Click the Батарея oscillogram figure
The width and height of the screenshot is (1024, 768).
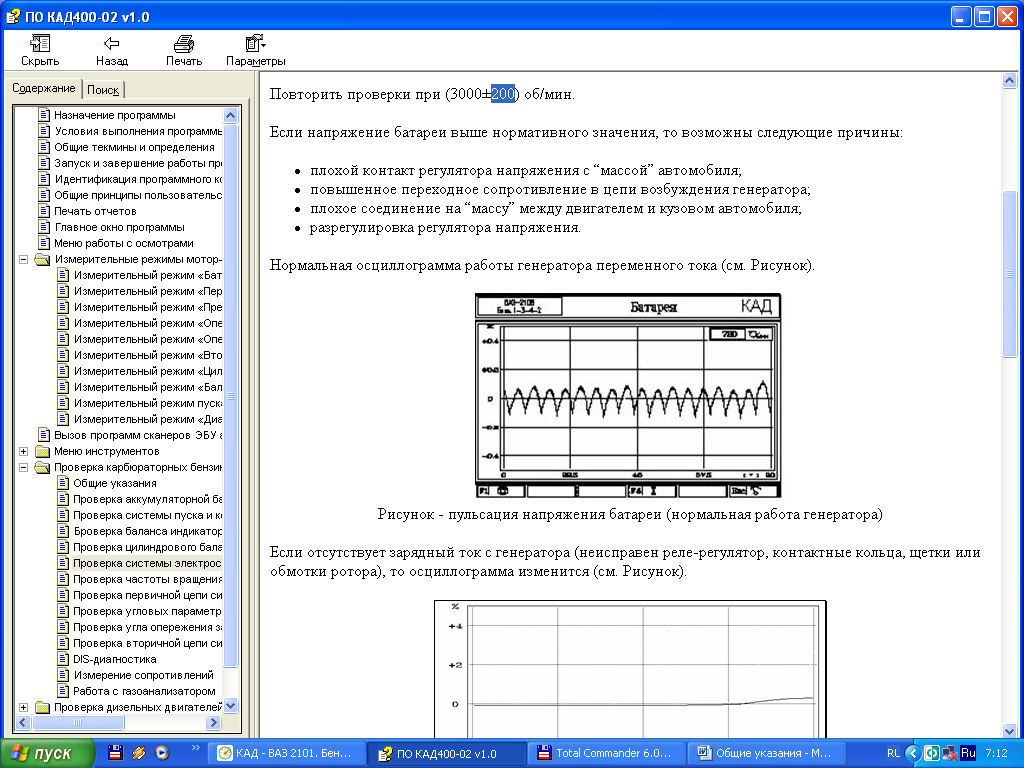628,396
